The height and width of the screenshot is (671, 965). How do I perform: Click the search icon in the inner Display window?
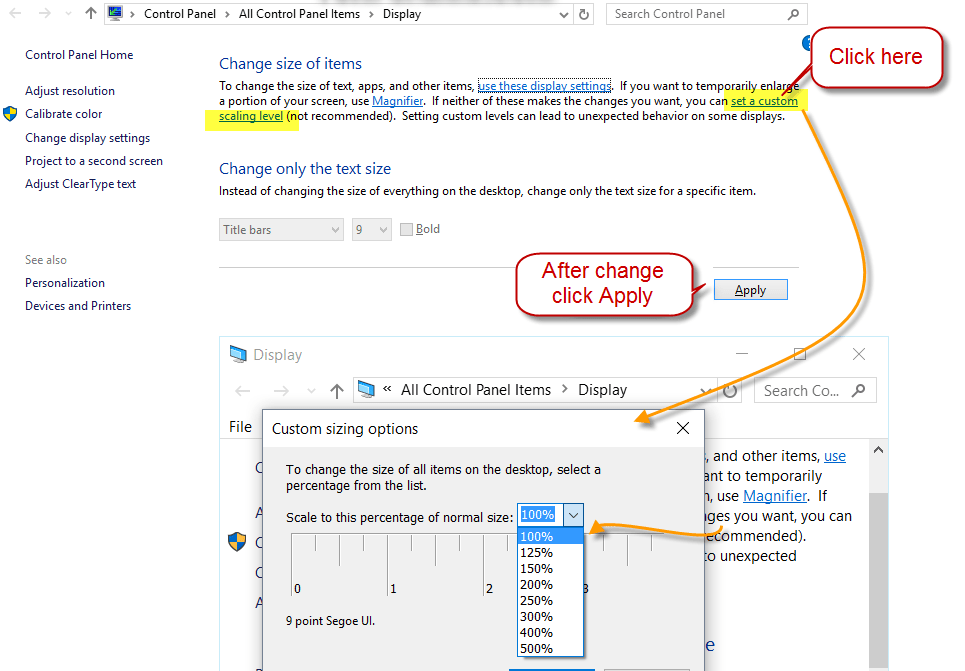(x=857, y=390)
